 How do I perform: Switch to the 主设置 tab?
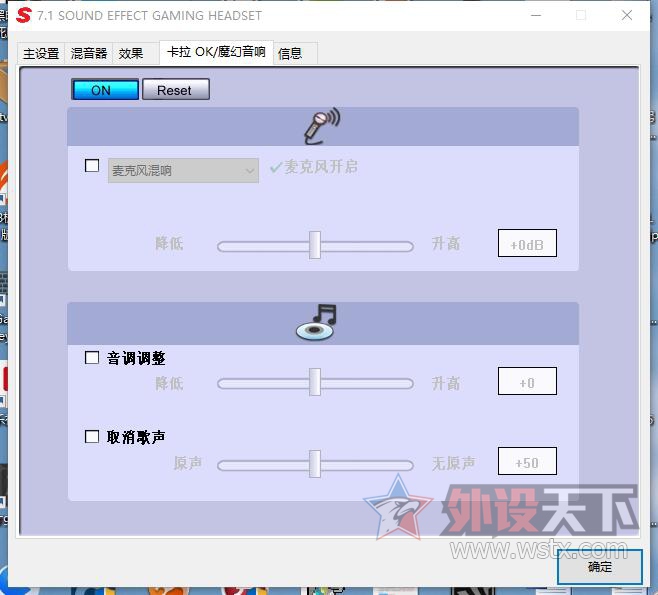click(x=41, y=53)
